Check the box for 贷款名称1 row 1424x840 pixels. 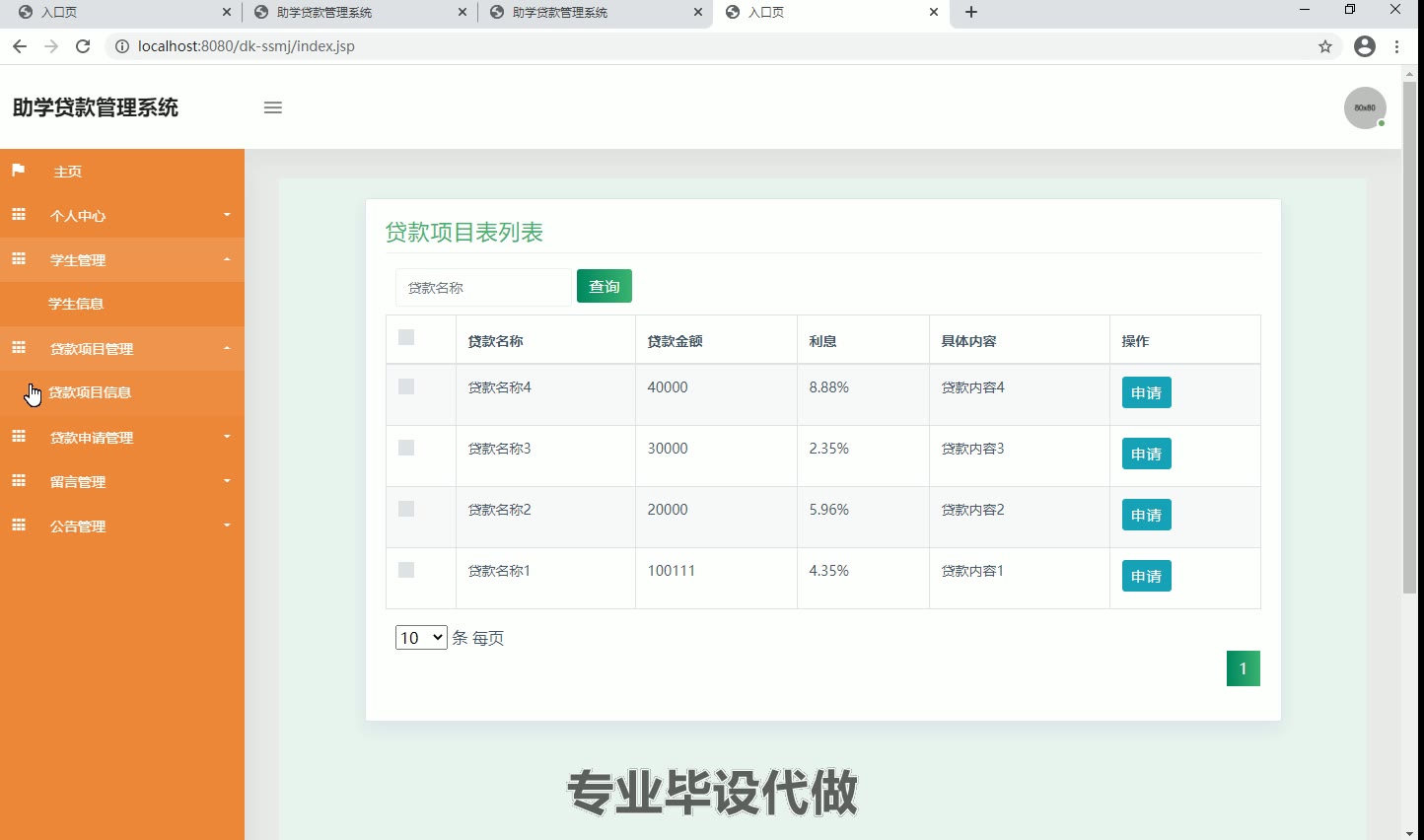(x=406, y=570)
